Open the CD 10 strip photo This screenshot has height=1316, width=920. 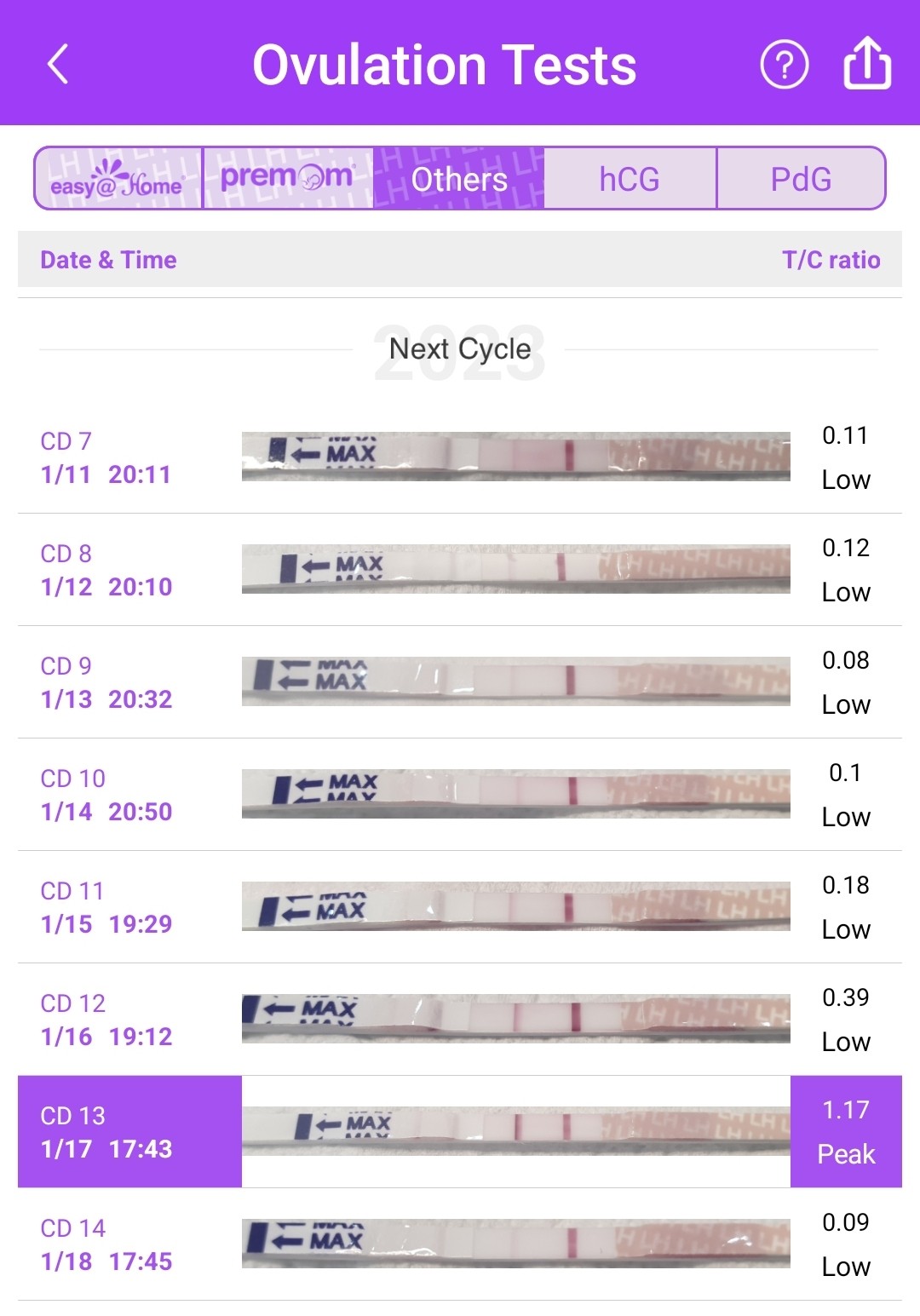[x=515, y=794]
